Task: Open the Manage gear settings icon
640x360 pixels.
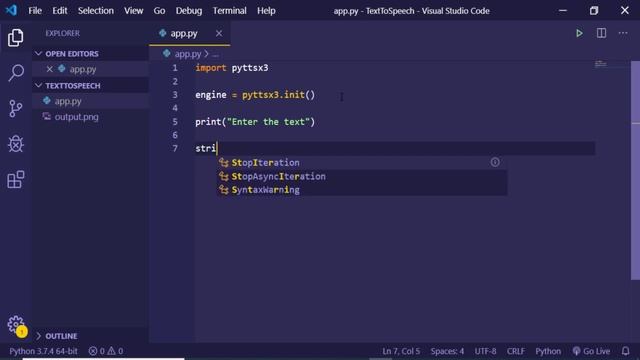Action: click(16, 324)
